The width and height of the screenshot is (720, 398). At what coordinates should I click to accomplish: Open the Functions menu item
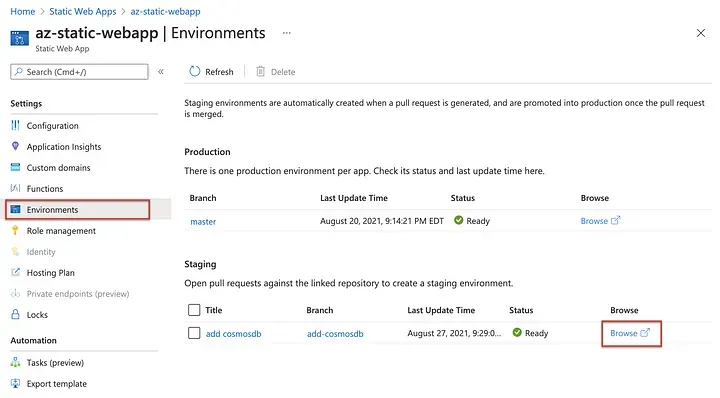(45, 189)
